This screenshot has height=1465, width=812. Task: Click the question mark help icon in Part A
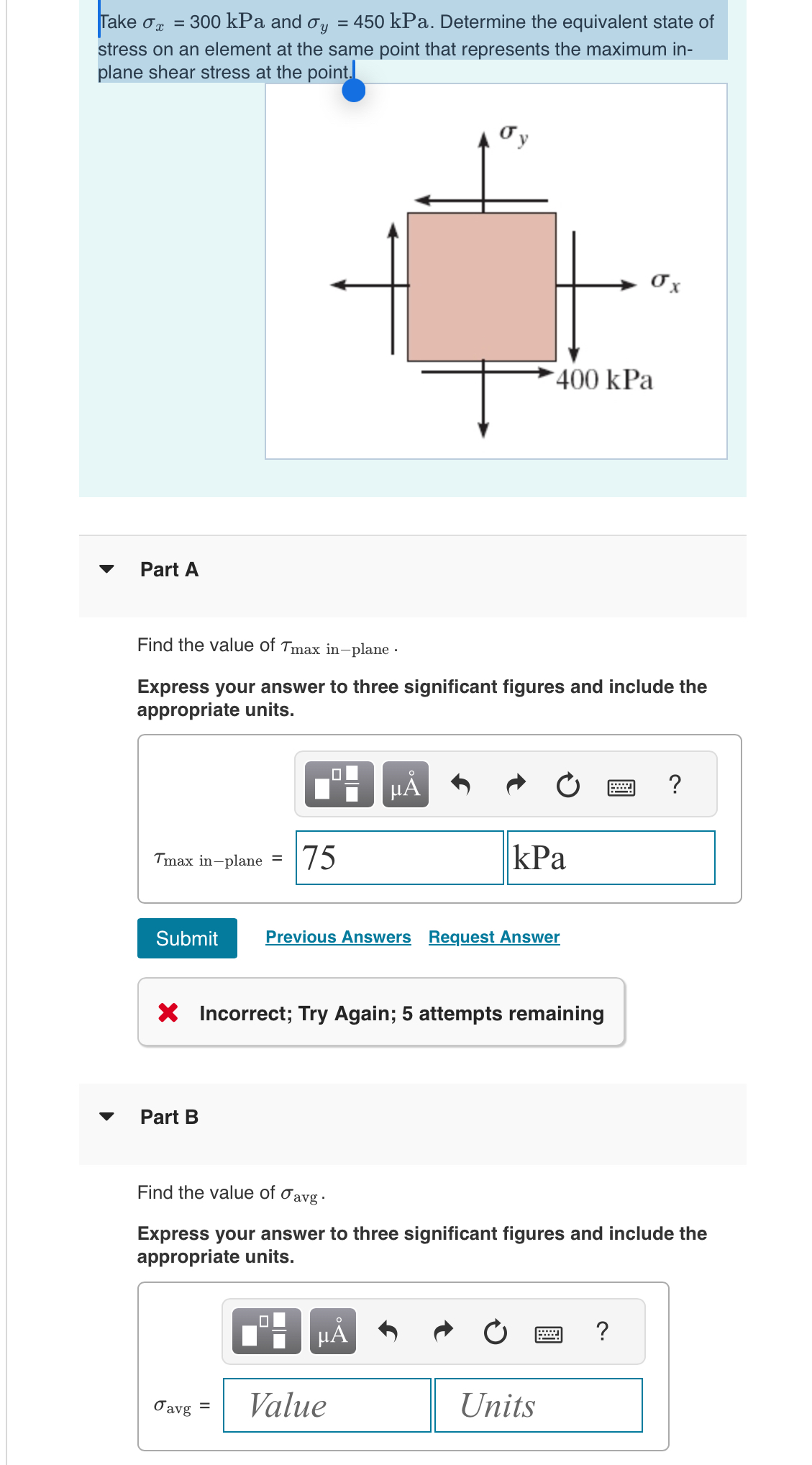click(x=675, y=784)
